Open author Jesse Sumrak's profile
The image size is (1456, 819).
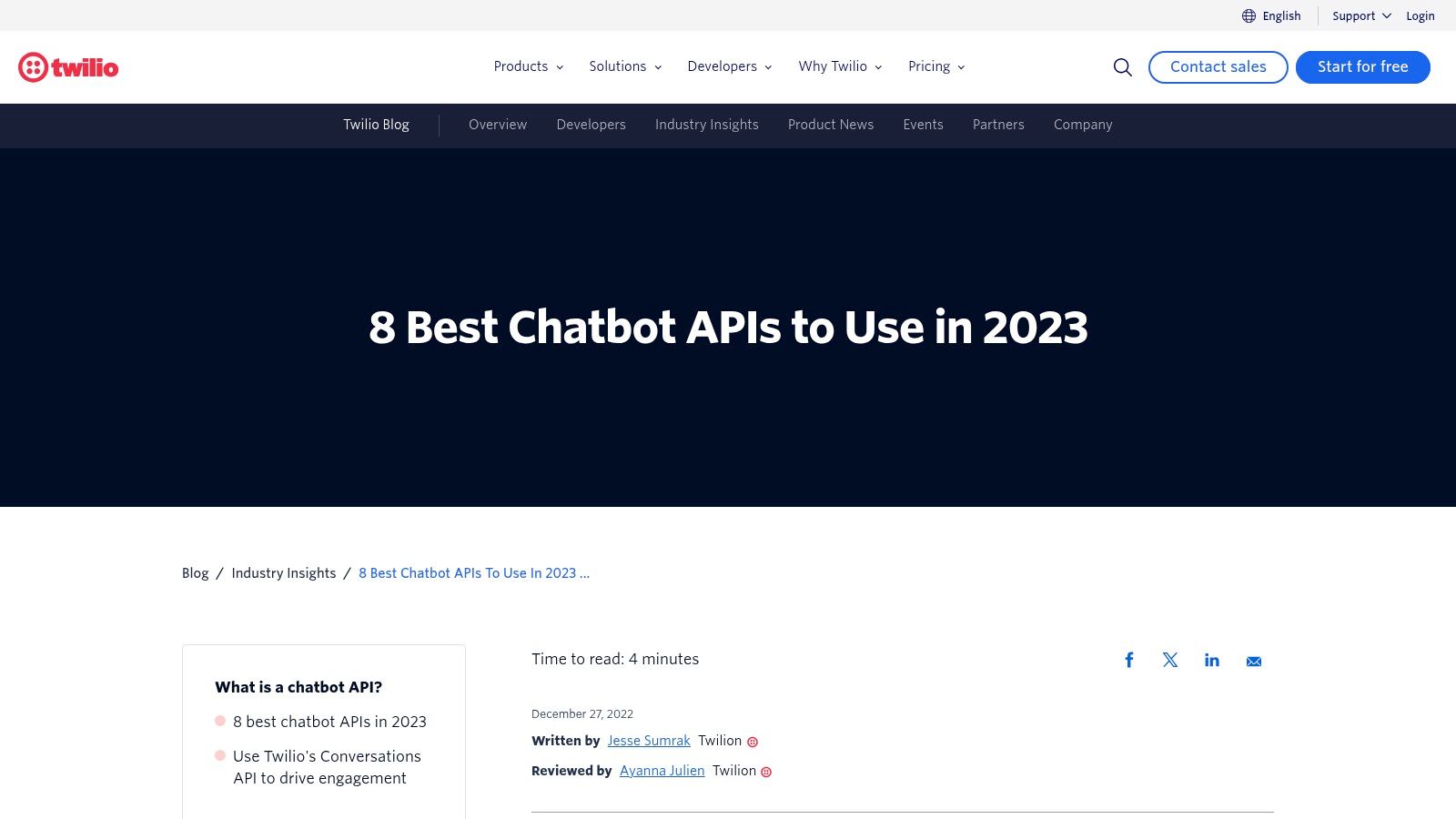[649, 741]
